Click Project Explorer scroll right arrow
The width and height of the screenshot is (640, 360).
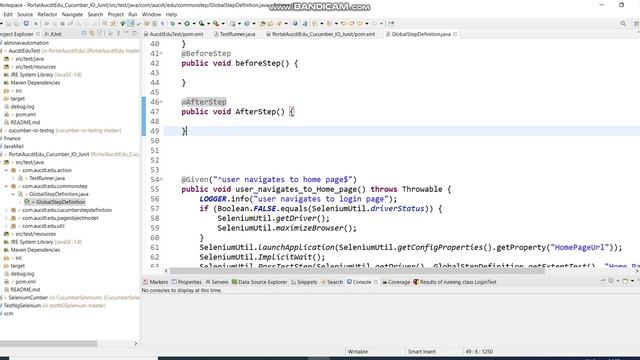point(136,344)
